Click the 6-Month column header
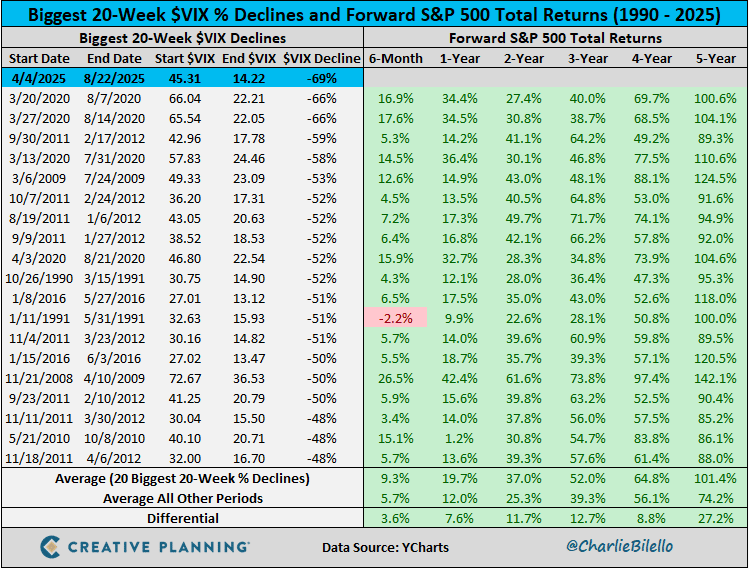 pyautogui.click(x=396, y=58)
